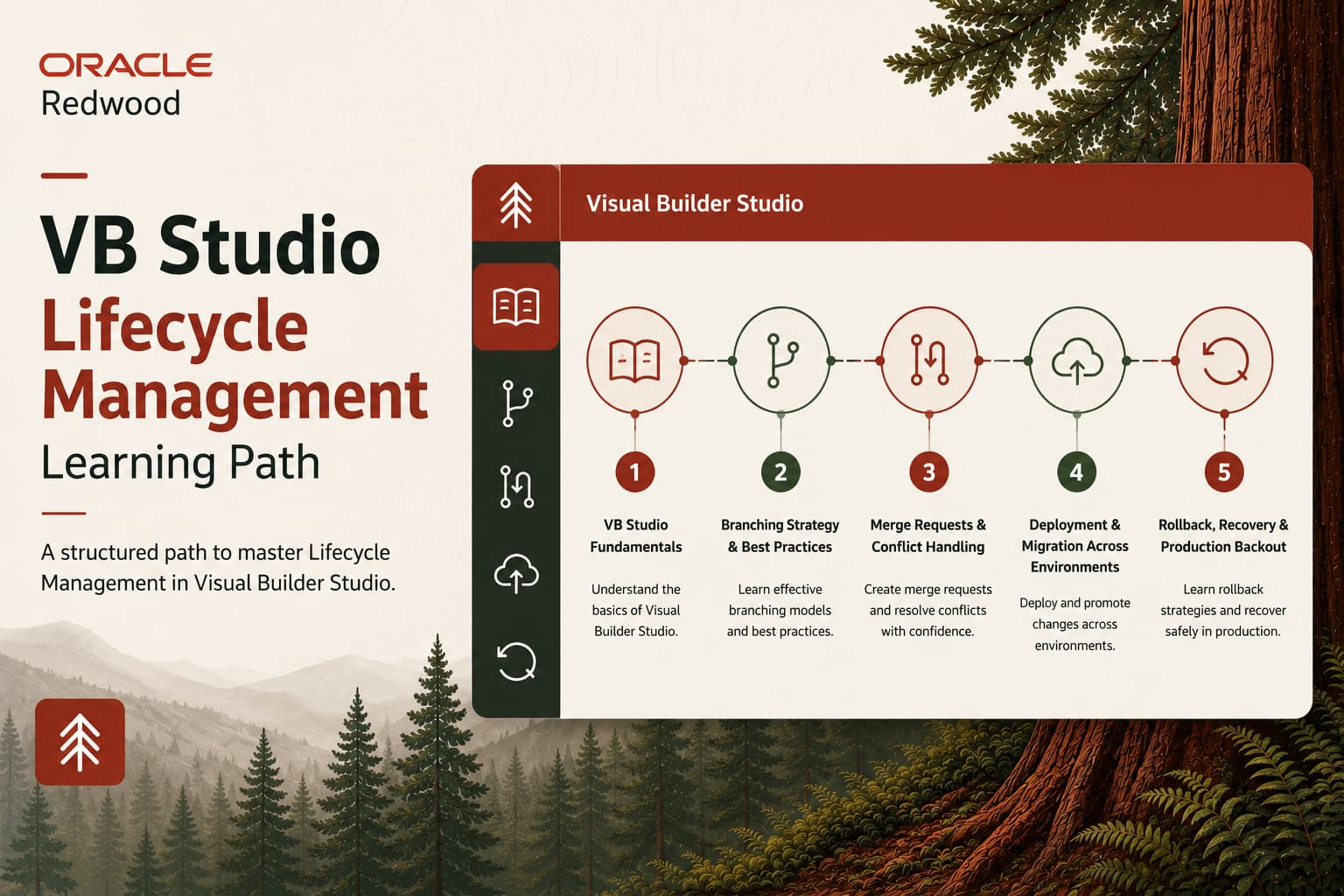Click the Oracle logo

coord(126,66)
